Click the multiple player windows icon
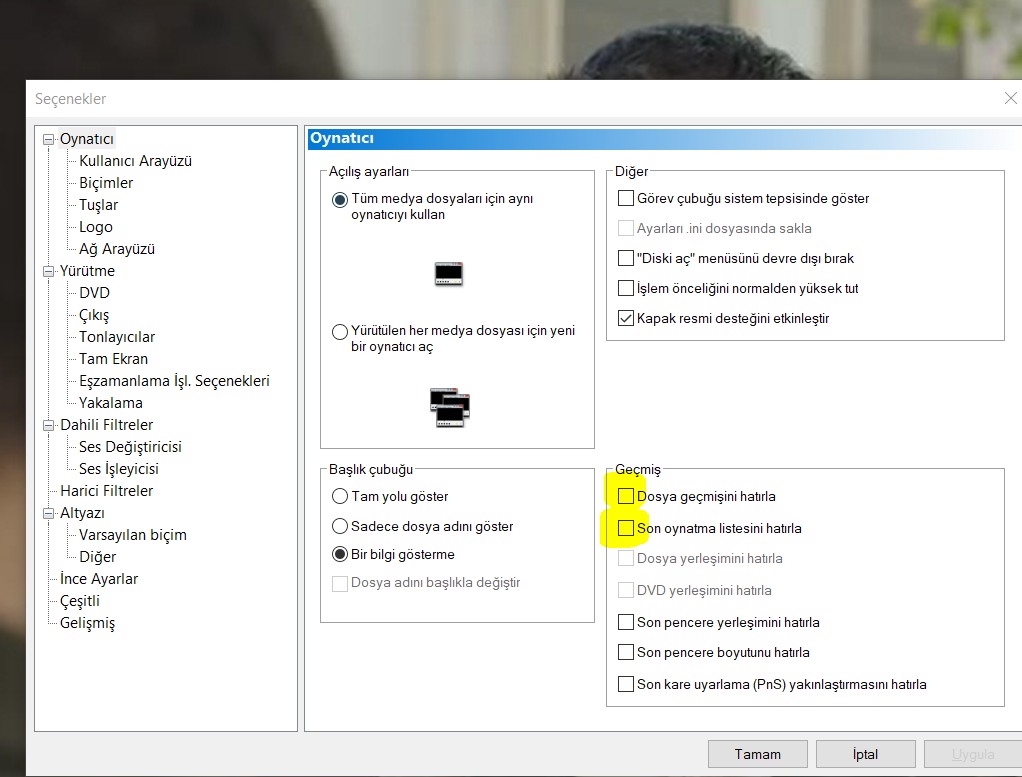Viewport: 1022px width, 777px height. tap(450, 407)
